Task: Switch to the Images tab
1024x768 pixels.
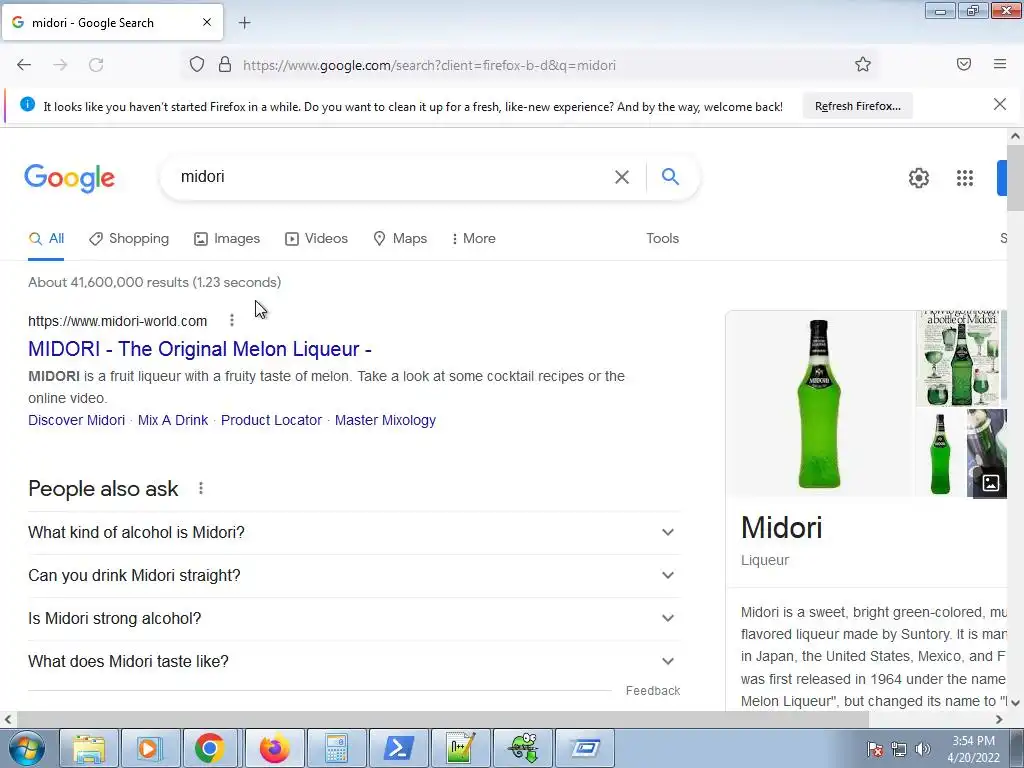Action: 227,239
